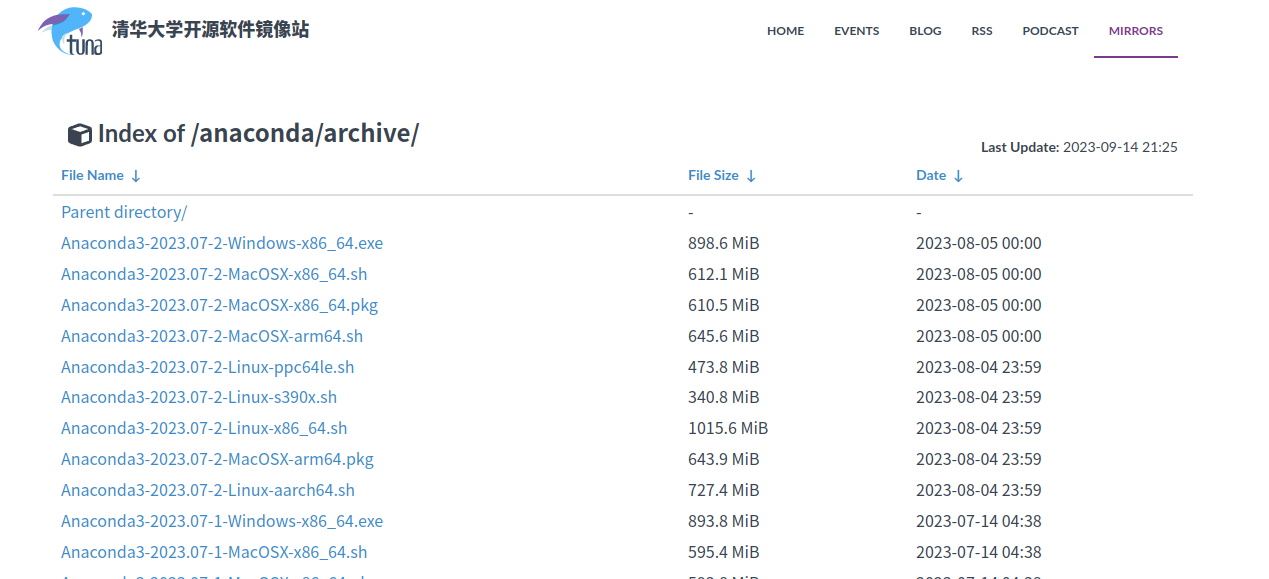
Task: Click the File Size column header
Action: 713,175
